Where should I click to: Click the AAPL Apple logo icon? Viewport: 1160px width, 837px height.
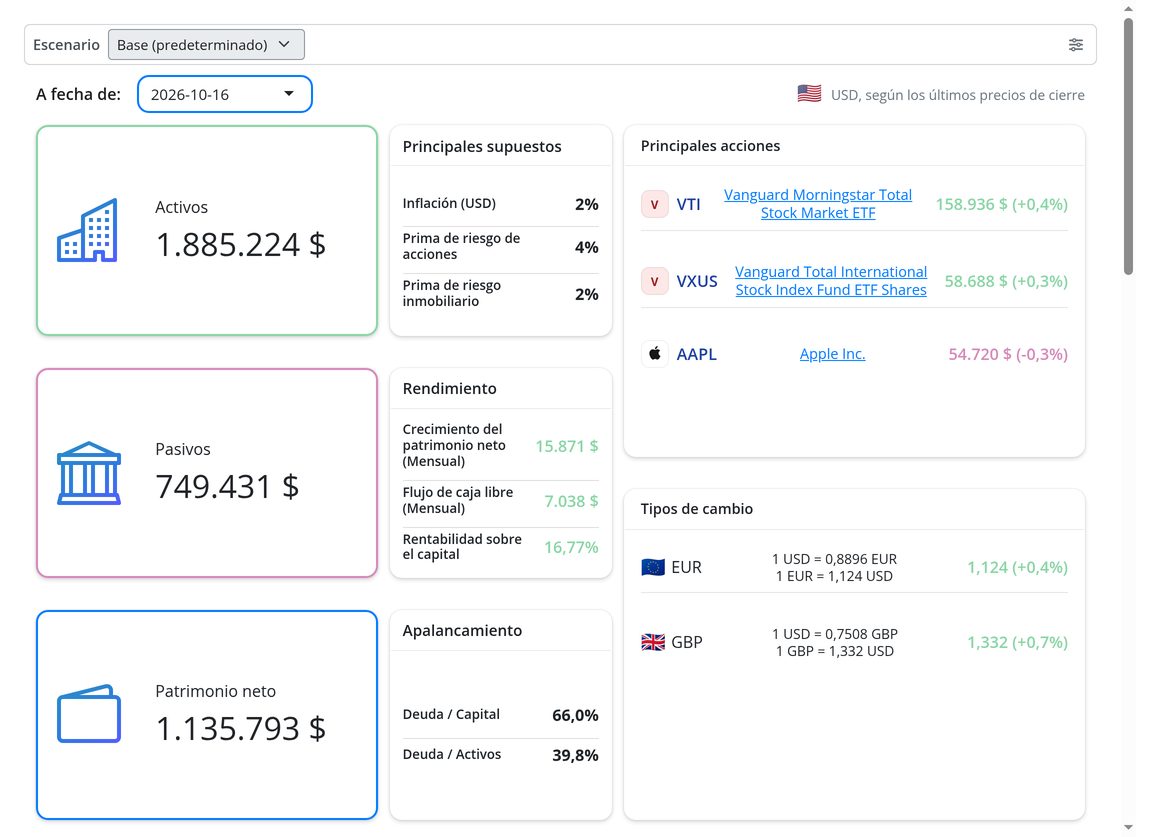click(x=655, y=354)
